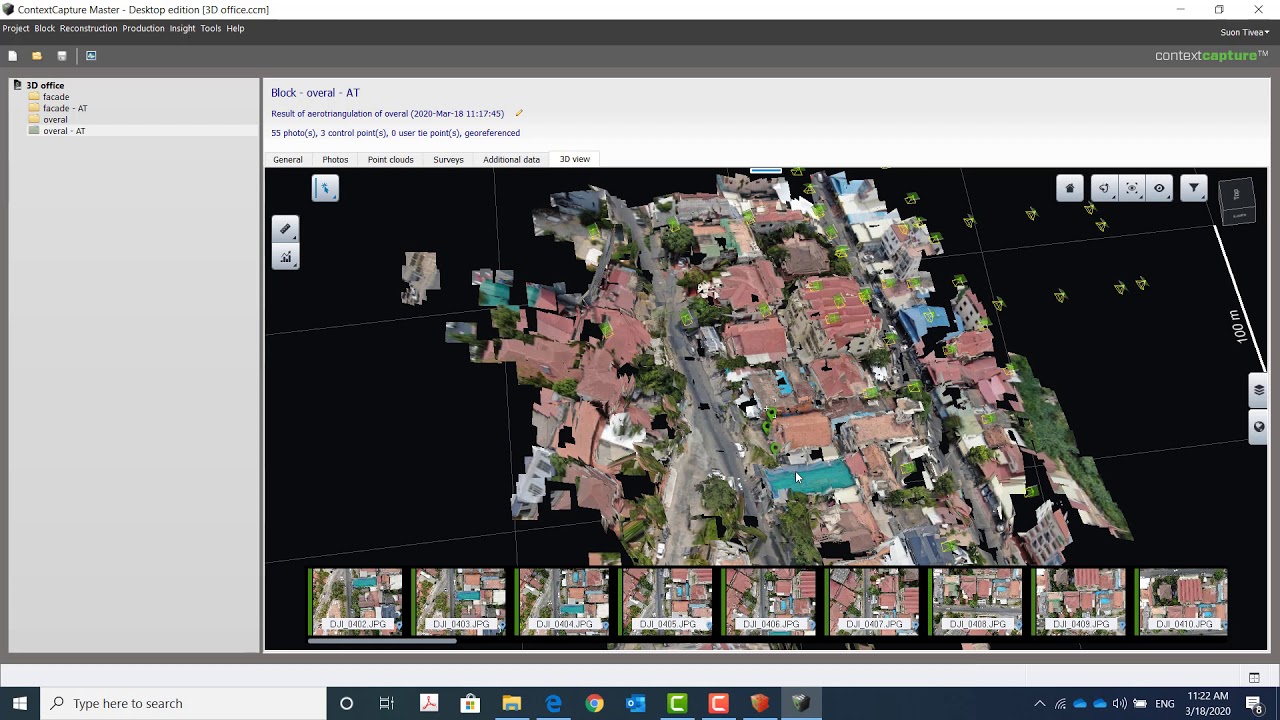Open the Suon Tivea user dropdown
The image size is (1280, 720).
[1245, 32]
